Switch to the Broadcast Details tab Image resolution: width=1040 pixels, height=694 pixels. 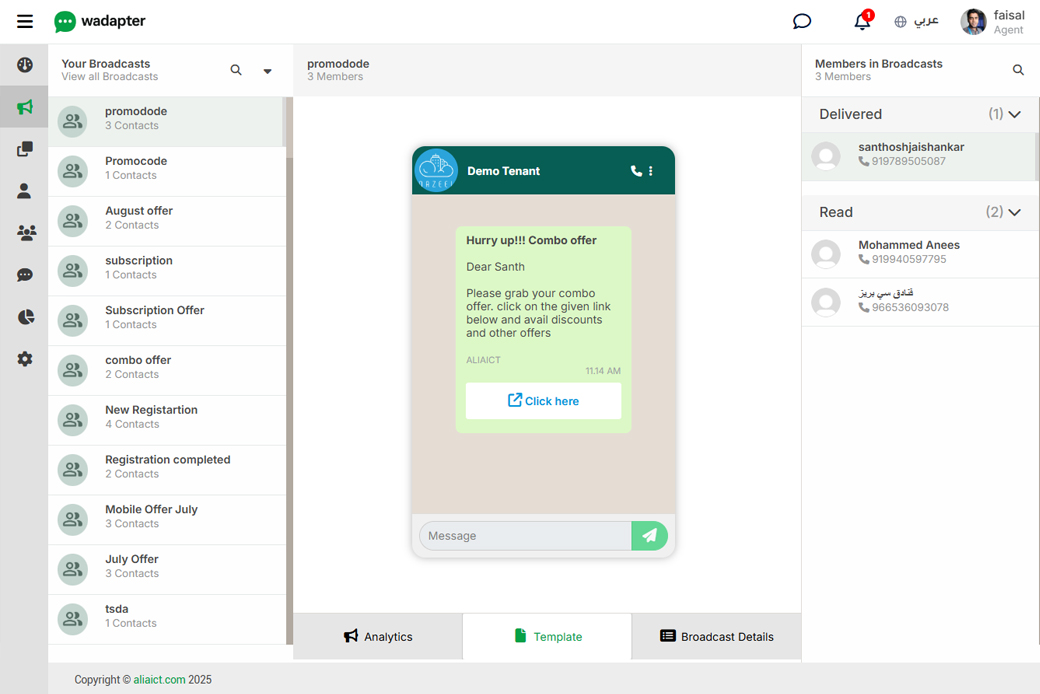[716, 637]
